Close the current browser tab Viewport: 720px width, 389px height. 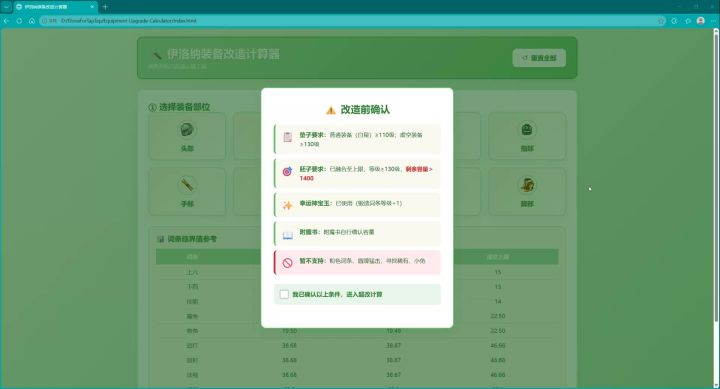click(92, 7)
